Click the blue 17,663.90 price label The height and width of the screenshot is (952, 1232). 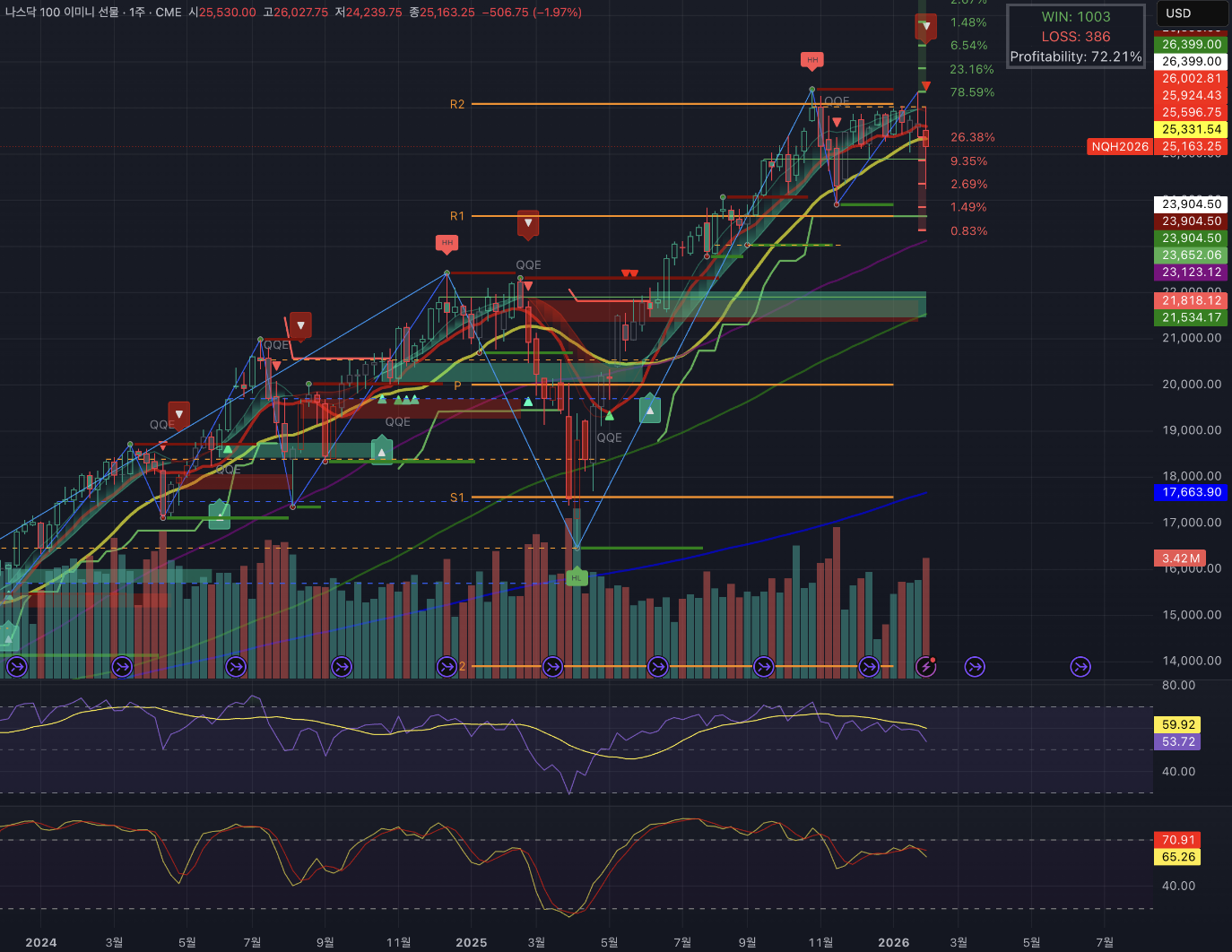click(1191, 492)
